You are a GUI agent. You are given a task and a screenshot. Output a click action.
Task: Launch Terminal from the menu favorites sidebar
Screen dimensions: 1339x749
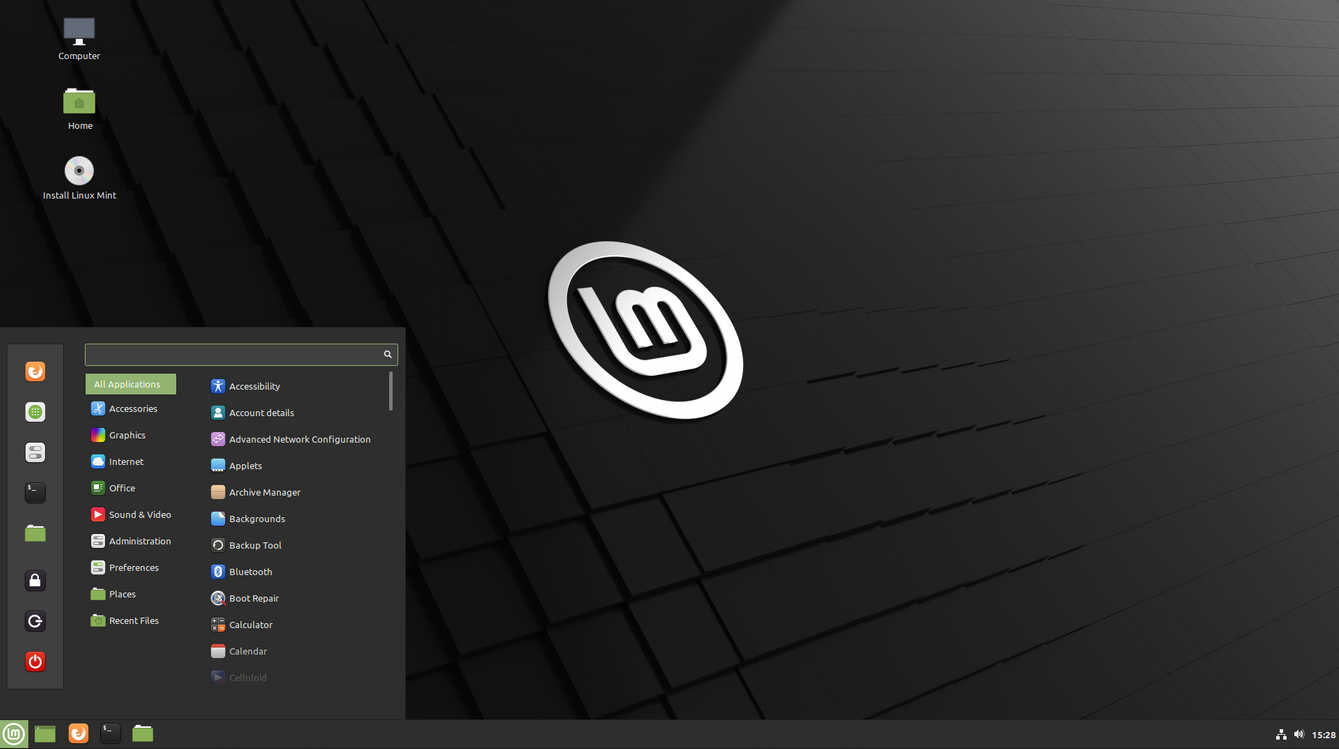tap(35, 492)
